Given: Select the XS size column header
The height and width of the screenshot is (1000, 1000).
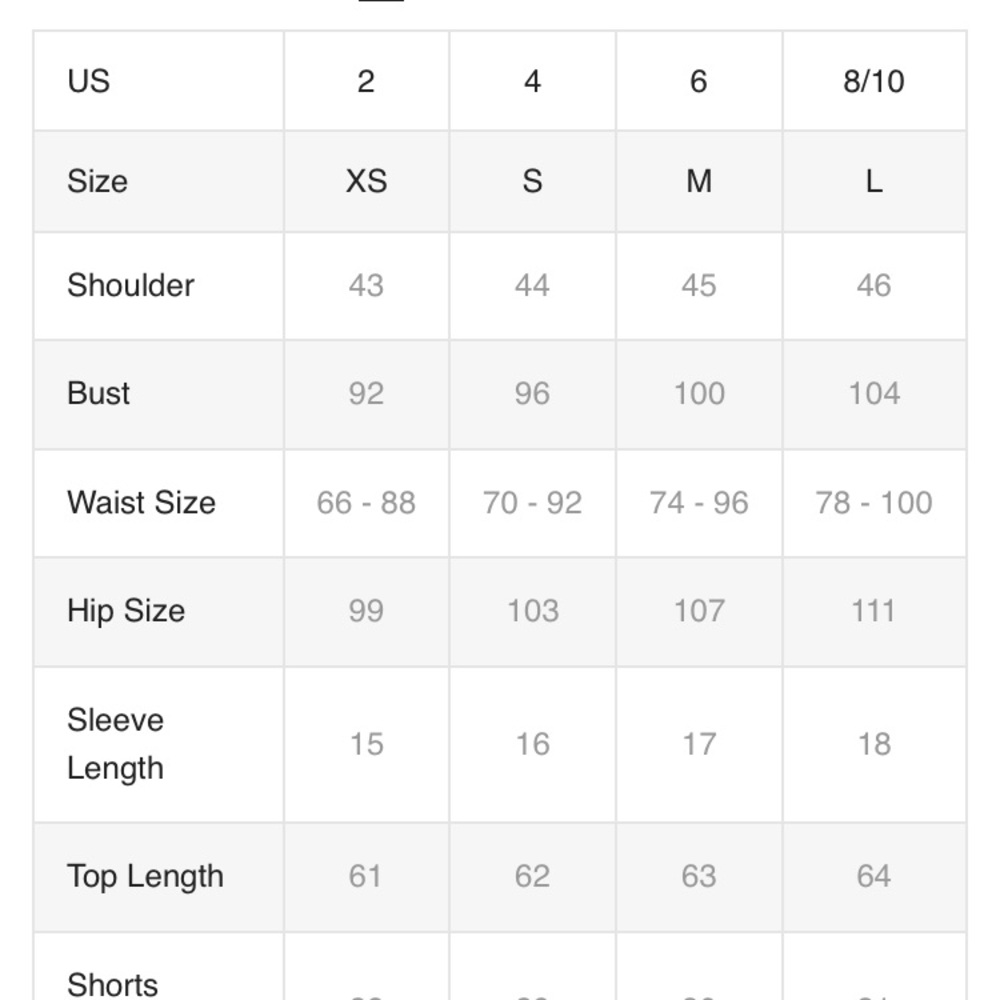Looking at the screenshot, I should [x=366, y=181].
